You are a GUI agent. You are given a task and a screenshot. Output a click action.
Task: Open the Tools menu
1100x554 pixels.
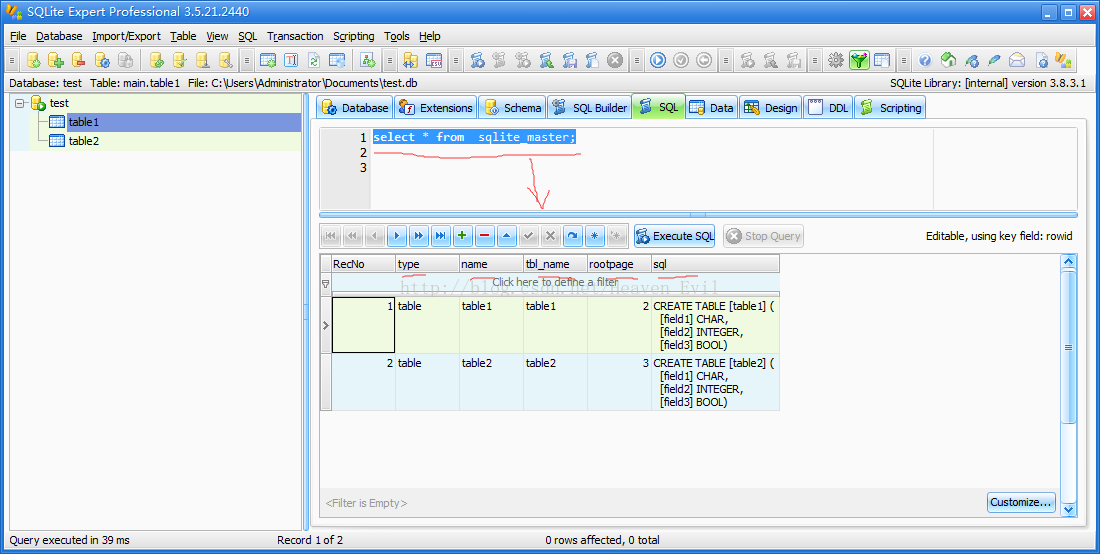pyautogui.click(x=397, y=36)
